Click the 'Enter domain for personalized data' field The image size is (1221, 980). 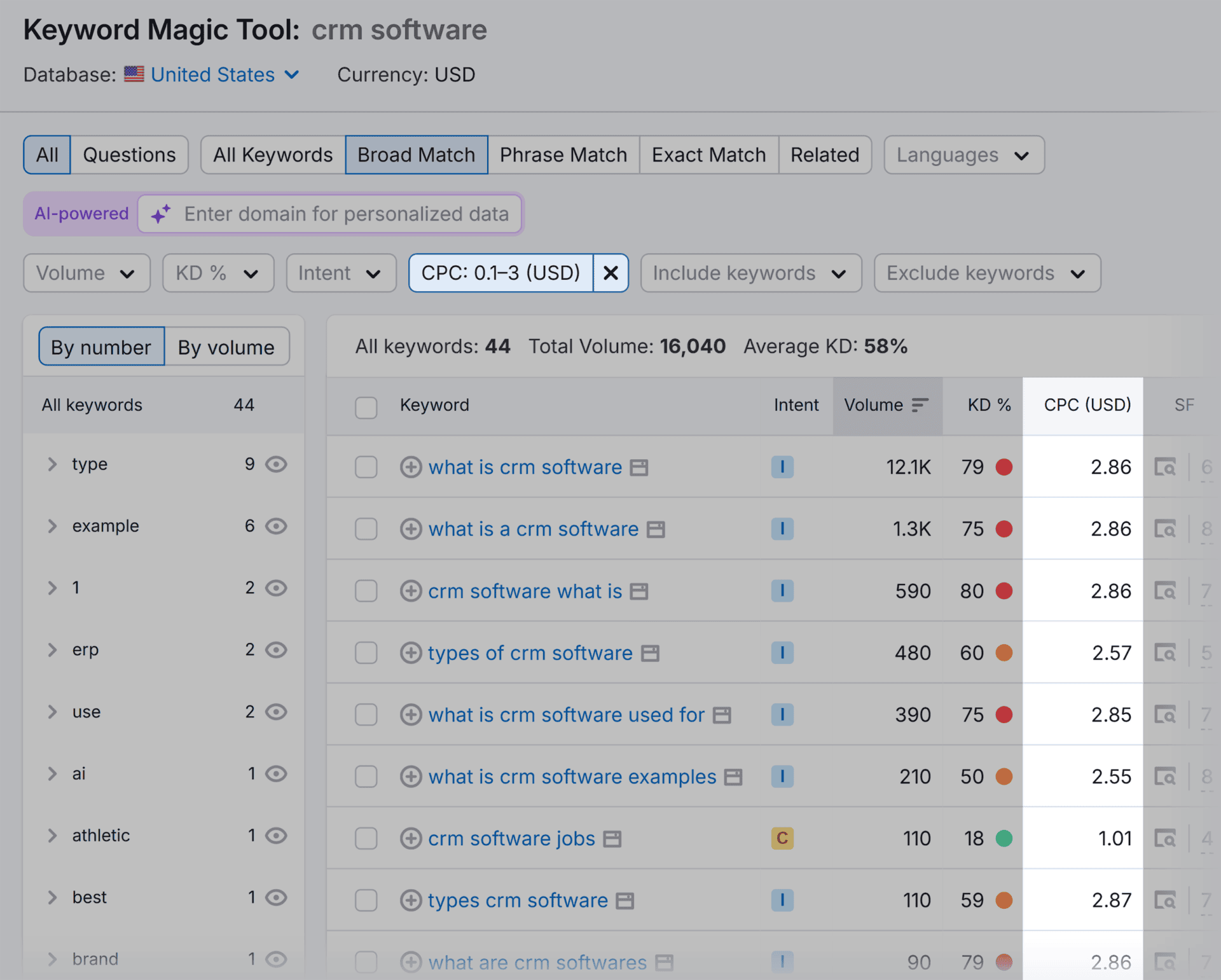pos(346,214)
